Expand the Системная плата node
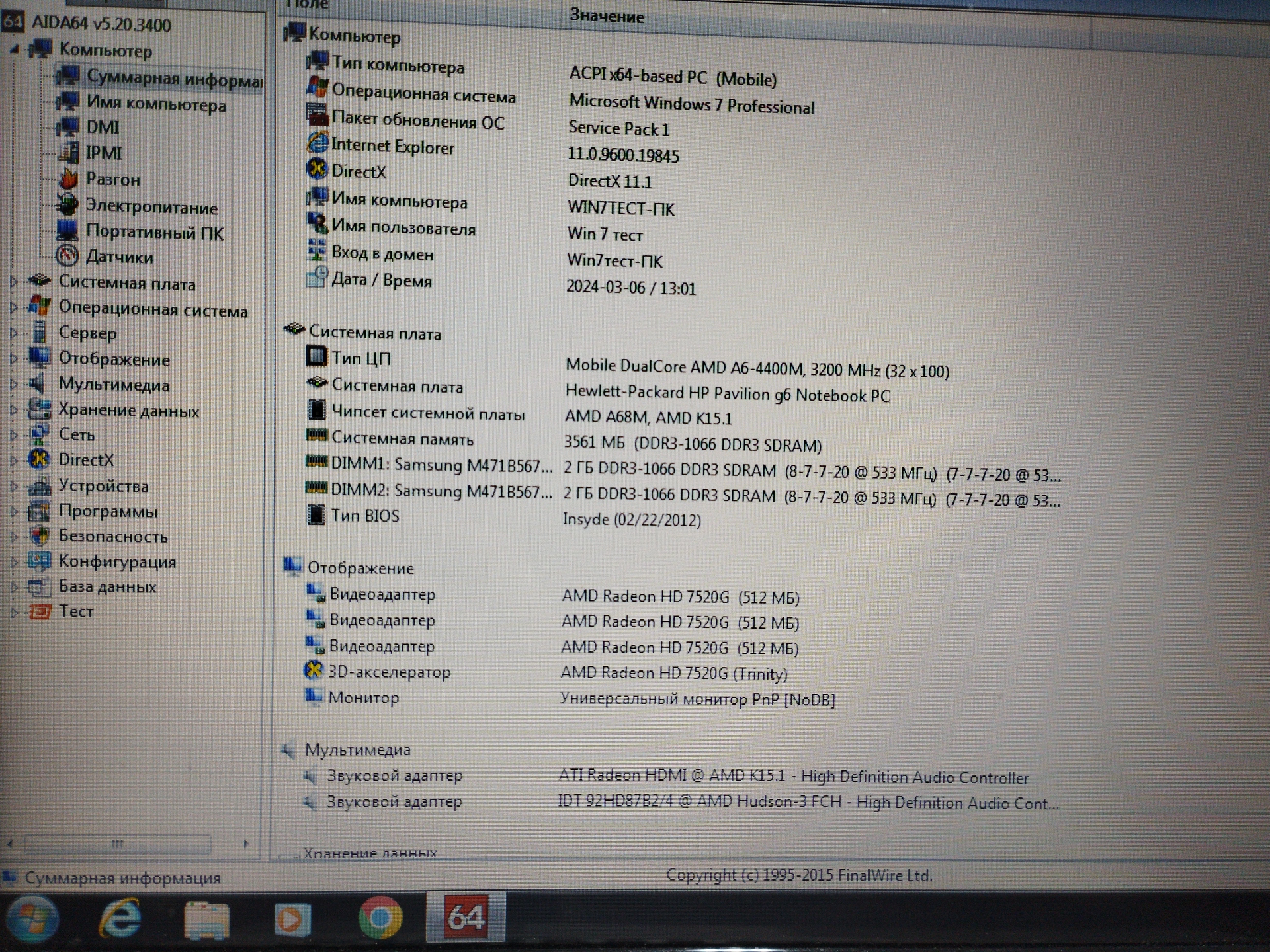This screenshot has width=1270, height=952. (x=13, y=282)
